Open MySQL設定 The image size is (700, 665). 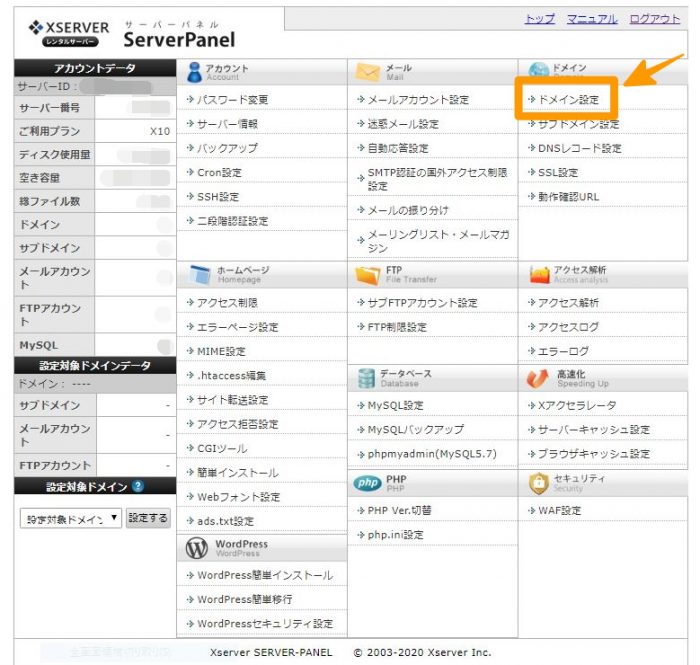pyautogui.click(x=395, y=405)
